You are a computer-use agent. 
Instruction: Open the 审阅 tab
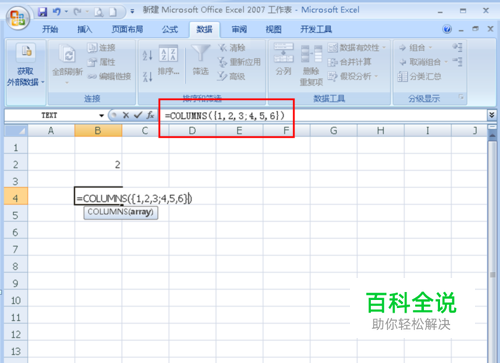(x=239, y=29)
